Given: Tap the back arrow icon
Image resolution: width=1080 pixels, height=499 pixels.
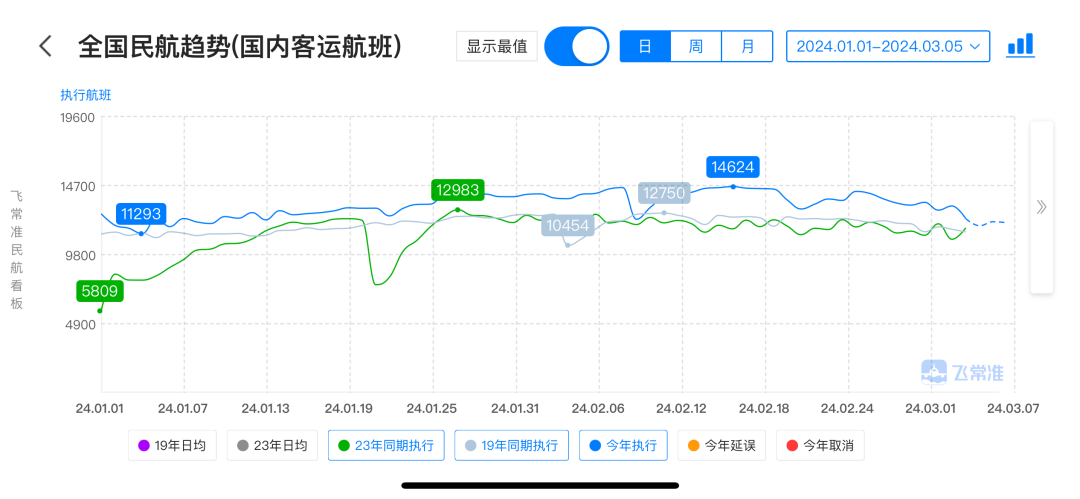Looking at the screenshot, I should (45, 46).
